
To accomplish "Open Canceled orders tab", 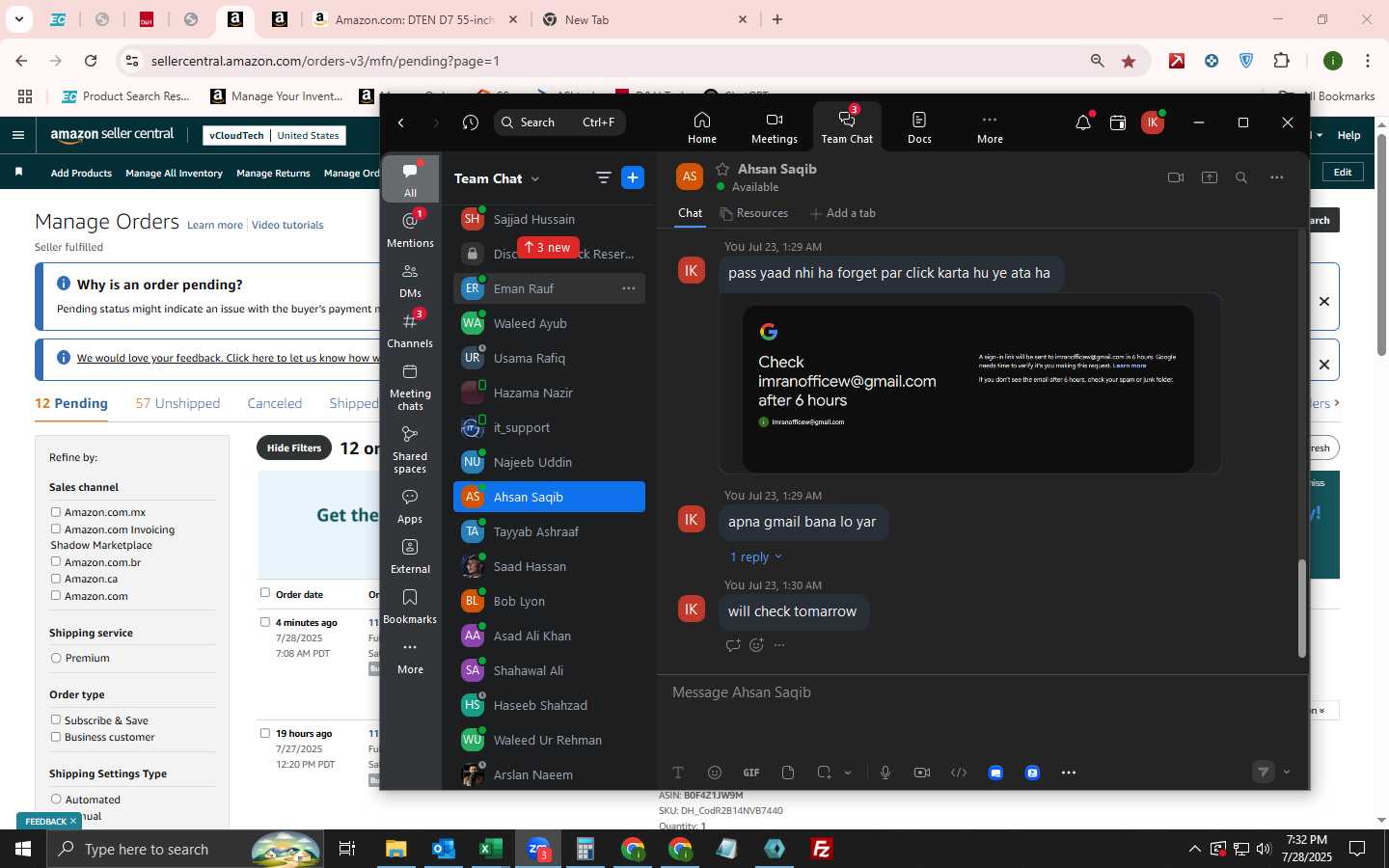I will point(275,403).
